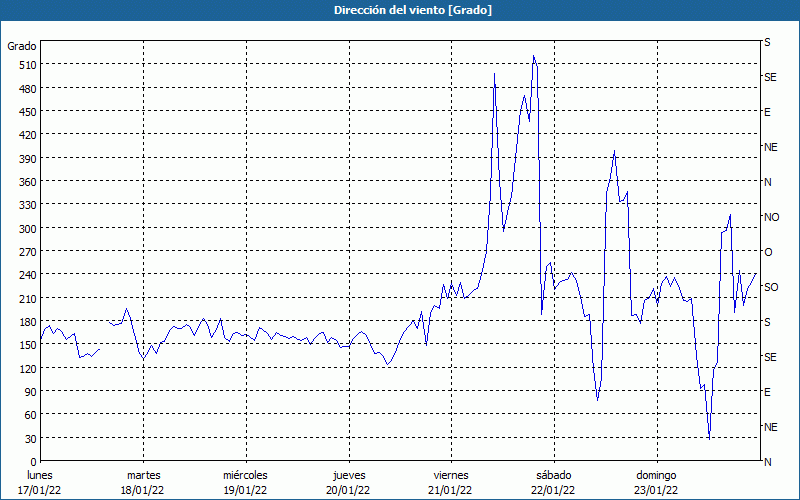Select the 240 y-axis tick label
Screen dimensions: 800x500
point(28,275)
